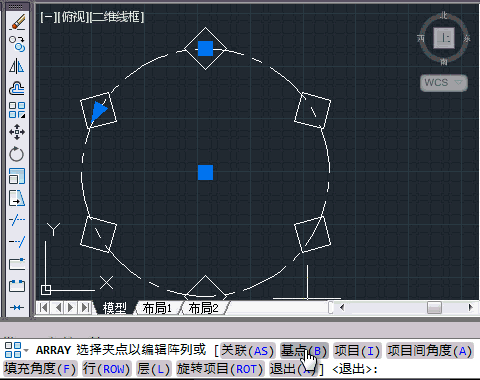Image resolution: width=480 pixels, height=380 pixels.
Task: Choose the Break at Point tool
Action: click(x=17, y=264)
